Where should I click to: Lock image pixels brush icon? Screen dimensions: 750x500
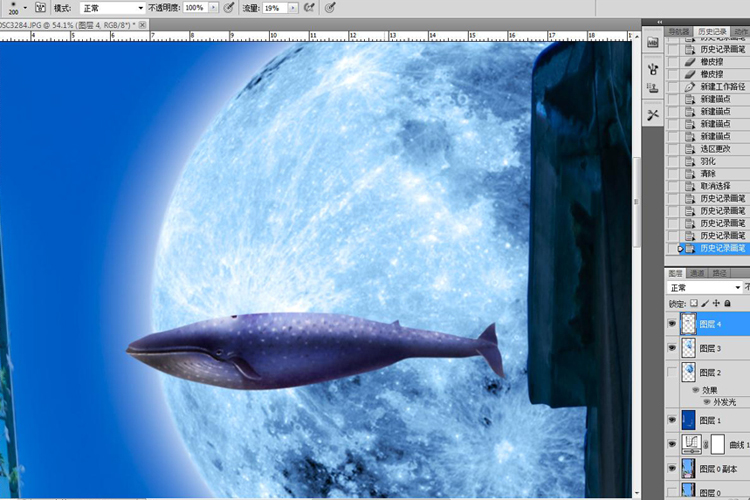coord(705,303)
